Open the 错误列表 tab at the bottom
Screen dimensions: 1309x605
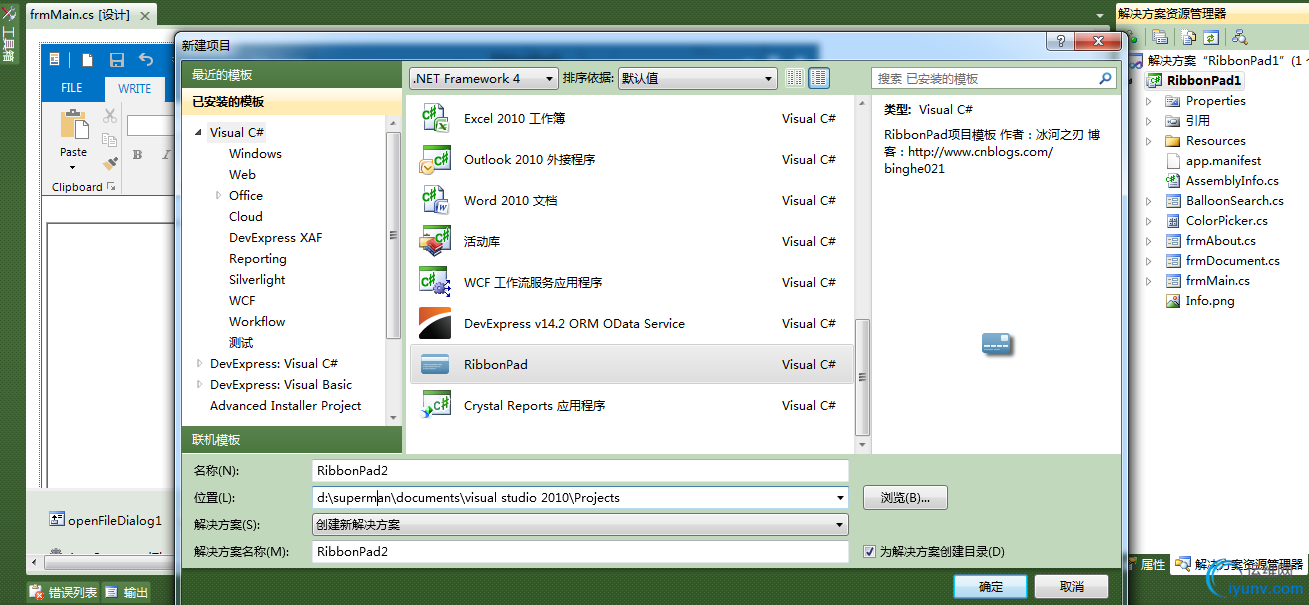(x=63, y=592)
